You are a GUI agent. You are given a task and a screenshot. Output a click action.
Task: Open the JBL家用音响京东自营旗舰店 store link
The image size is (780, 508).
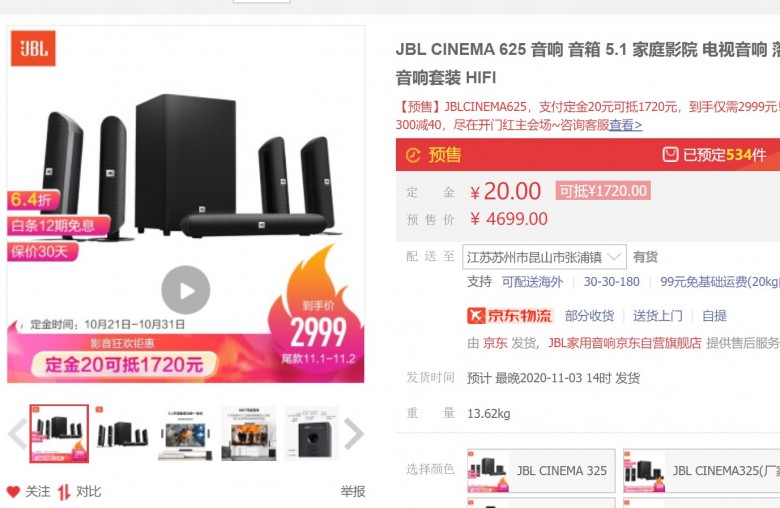(624, 343)
